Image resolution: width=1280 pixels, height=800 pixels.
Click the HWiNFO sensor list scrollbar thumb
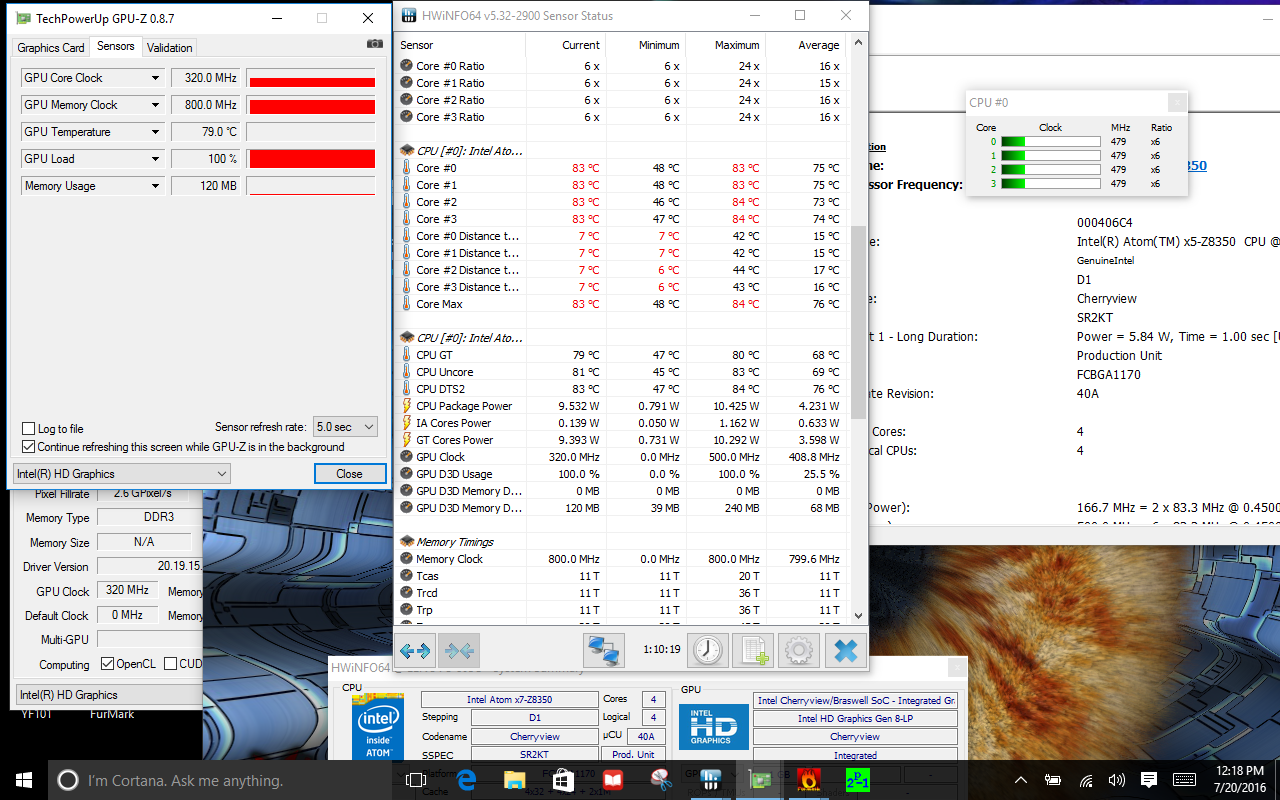pos(858,322)
